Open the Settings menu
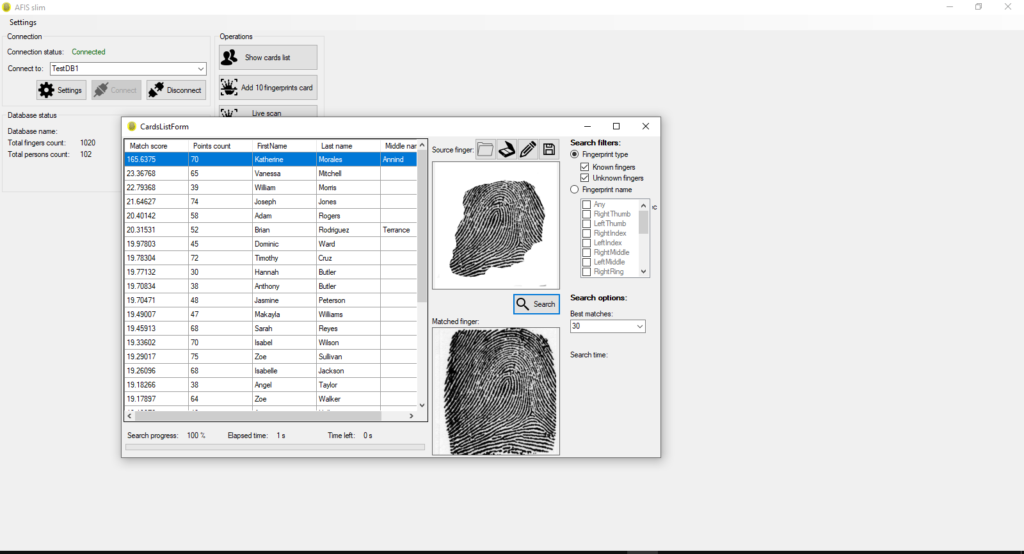Viewport: 1024px width, 554px height. pyautogui.click(x=23, y=22)
